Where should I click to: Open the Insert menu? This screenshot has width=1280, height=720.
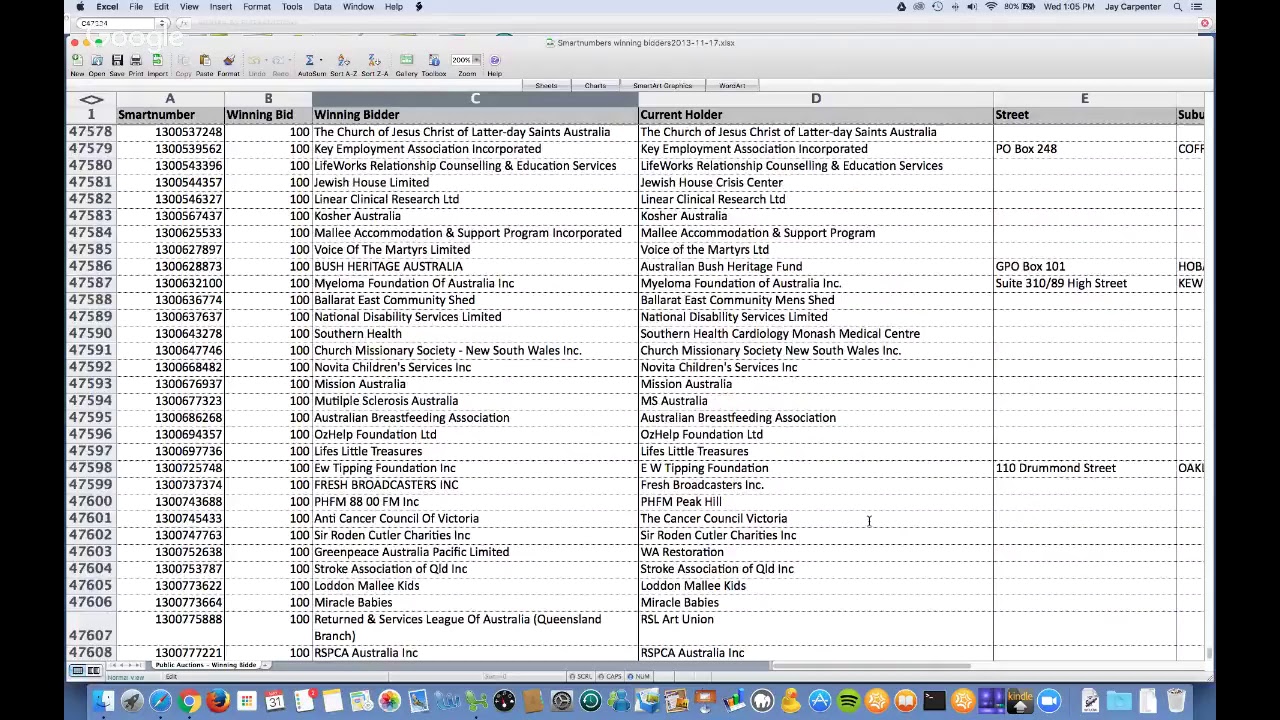click(220, 7)
